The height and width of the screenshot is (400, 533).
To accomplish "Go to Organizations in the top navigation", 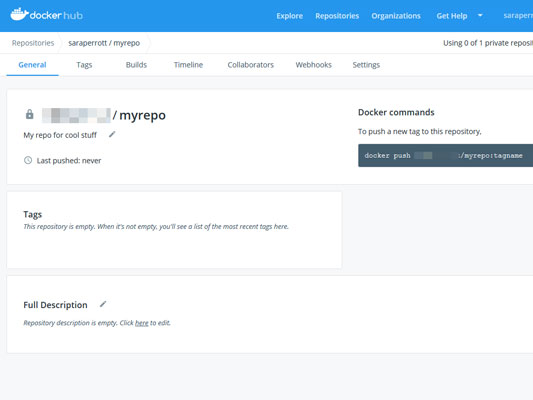I will coord(396,16).
